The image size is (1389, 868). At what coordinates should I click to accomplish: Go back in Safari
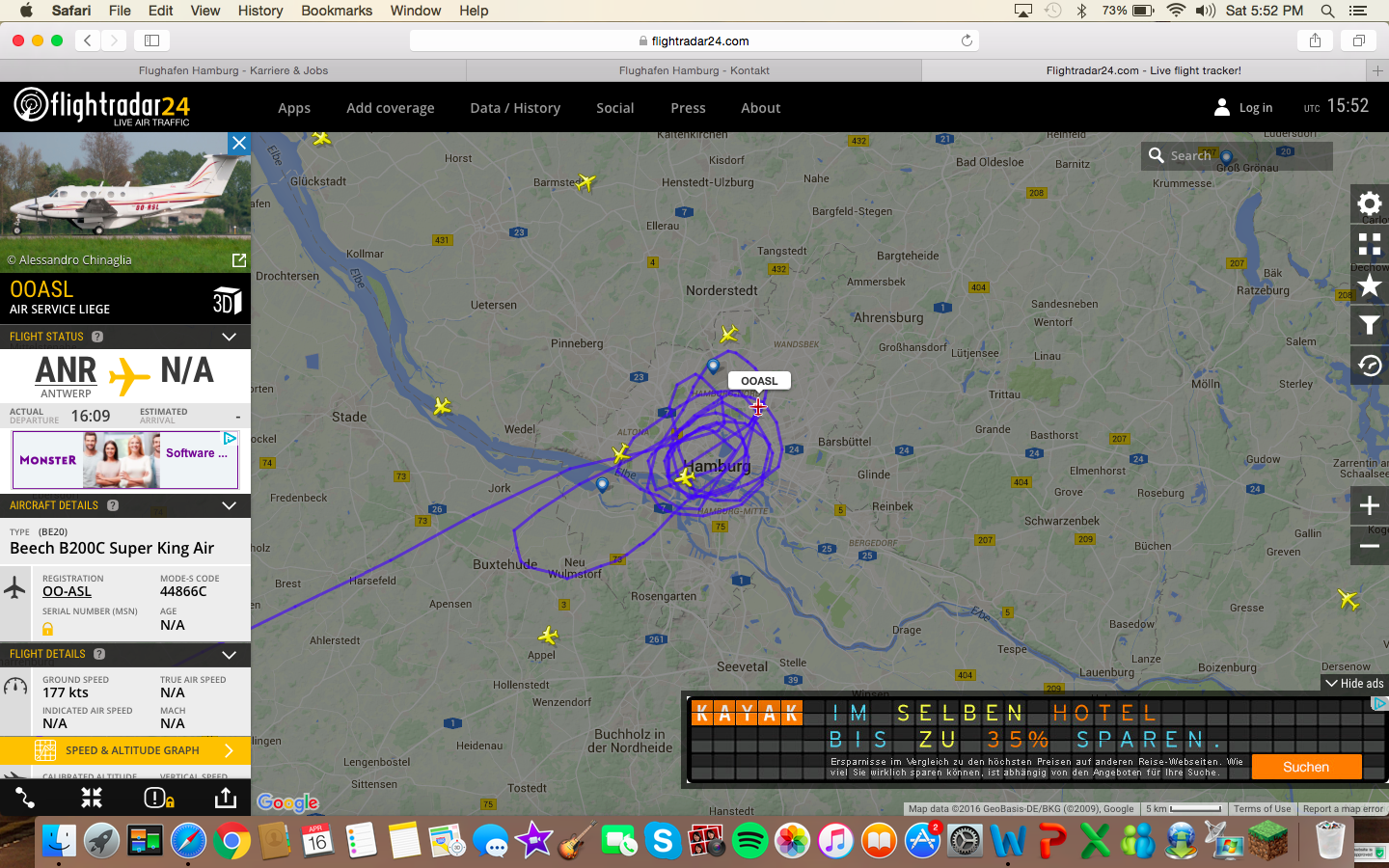coord(88,41)
